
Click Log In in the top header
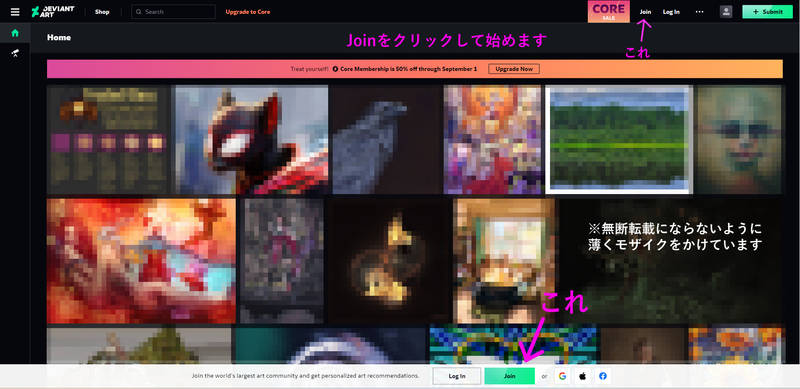coord(671,12)
